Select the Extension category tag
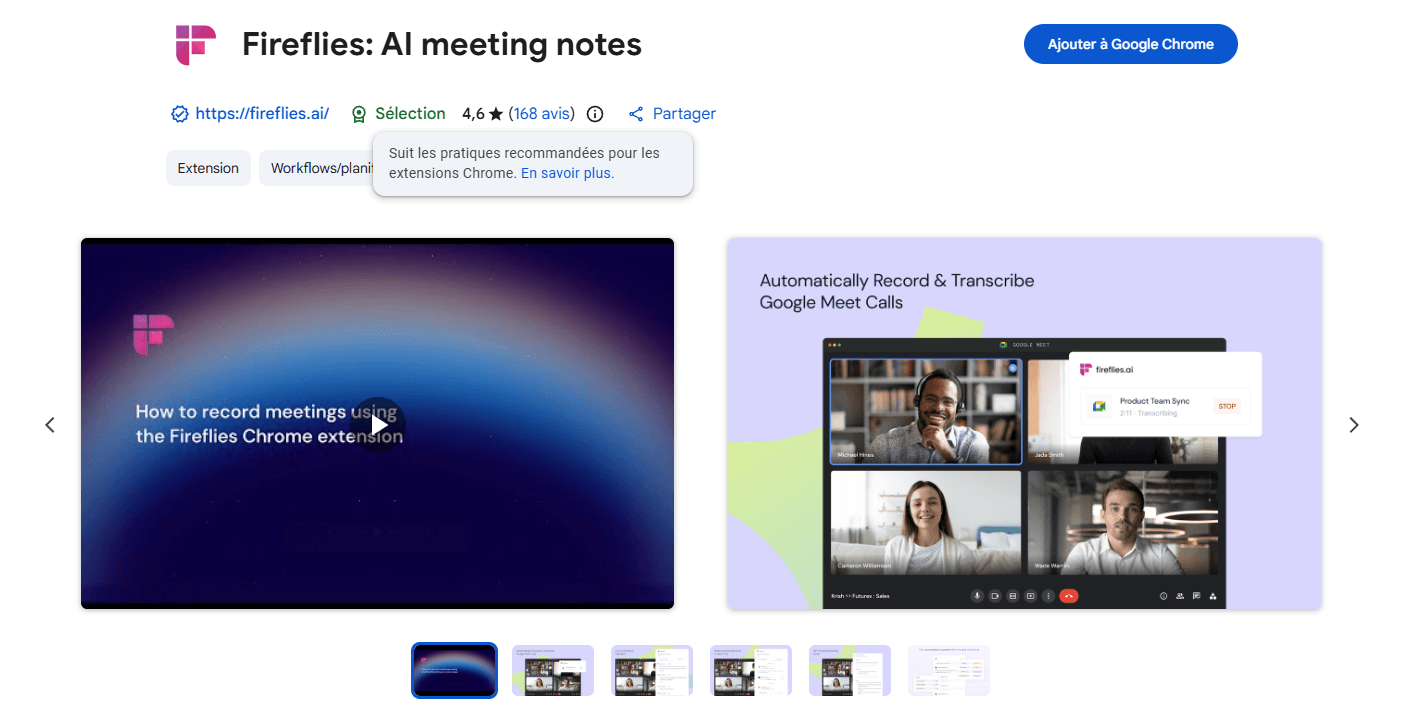 tap(208, 168)
